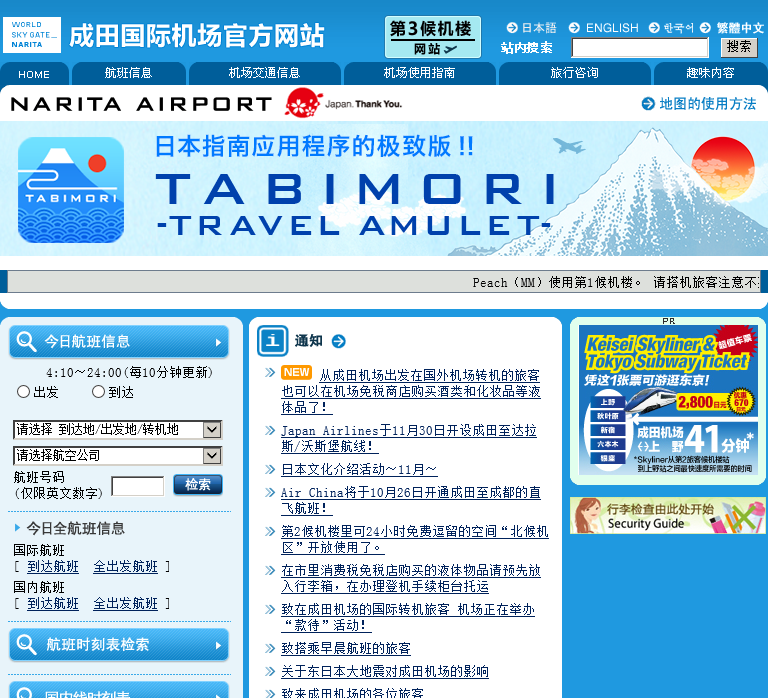Open the 国际转机旅客 款待活动 notice
Image resolution: width=768 pixels, height=698 pixels.
click(408, 617)
